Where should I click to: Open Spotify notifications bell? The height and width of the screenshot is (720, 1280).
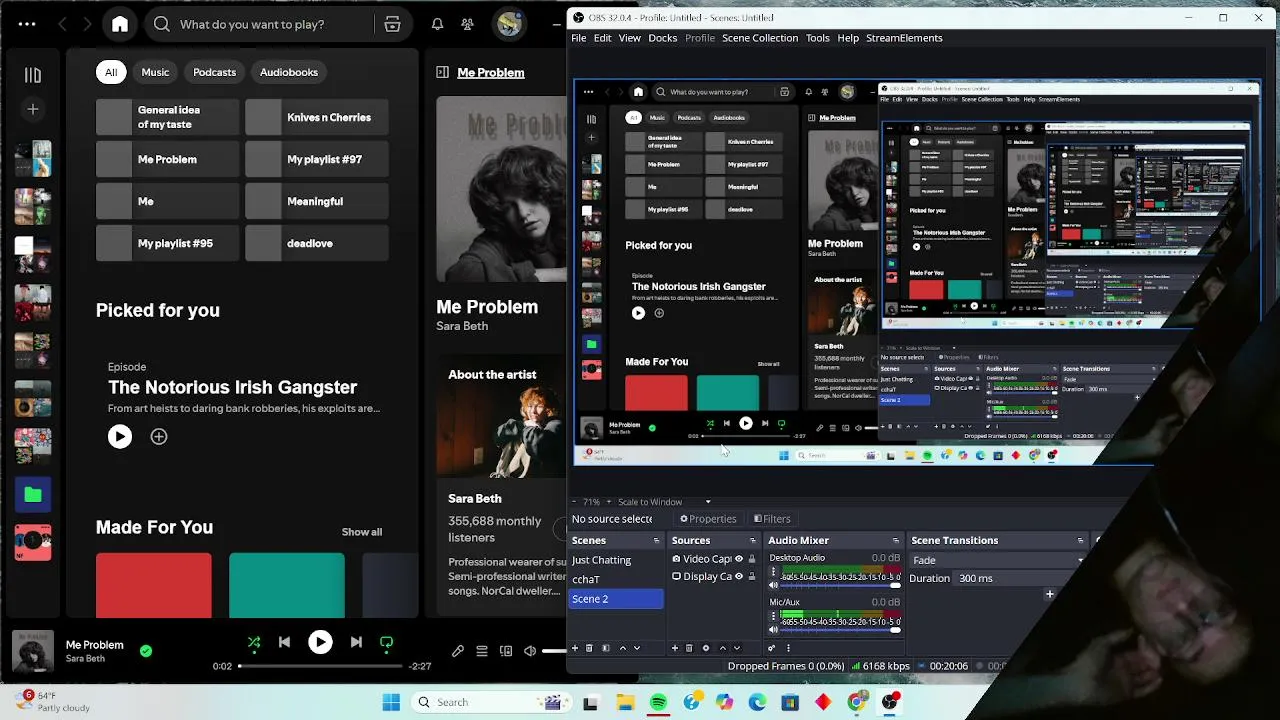437,24
